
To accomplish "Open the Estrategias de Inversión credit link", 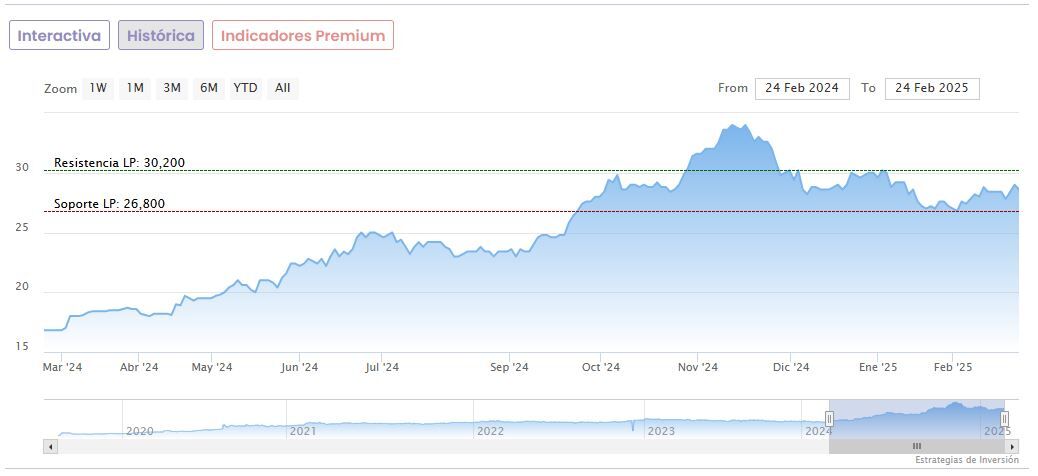I will click(966, 461).
